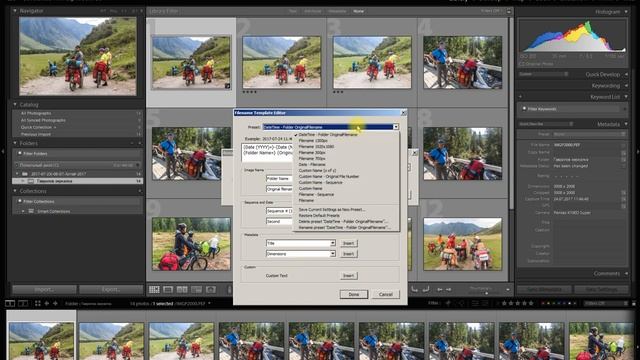
Task: Add new keyword plus icon in Keyword List
Action: click(520, 97)
